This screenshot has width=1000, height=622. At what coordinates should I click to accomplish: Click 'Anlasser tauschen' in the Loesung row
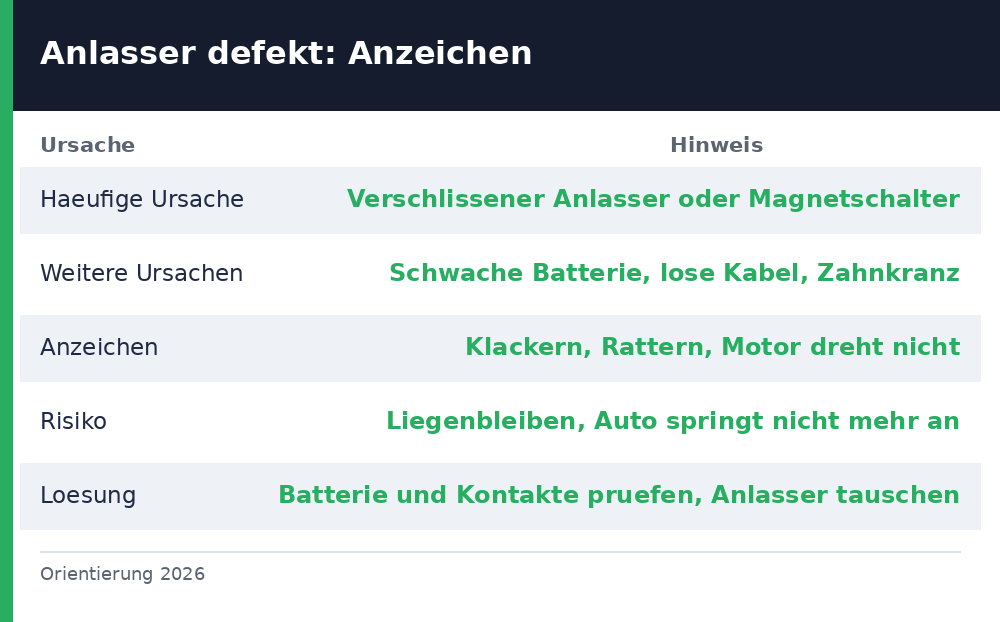(835, 495)
